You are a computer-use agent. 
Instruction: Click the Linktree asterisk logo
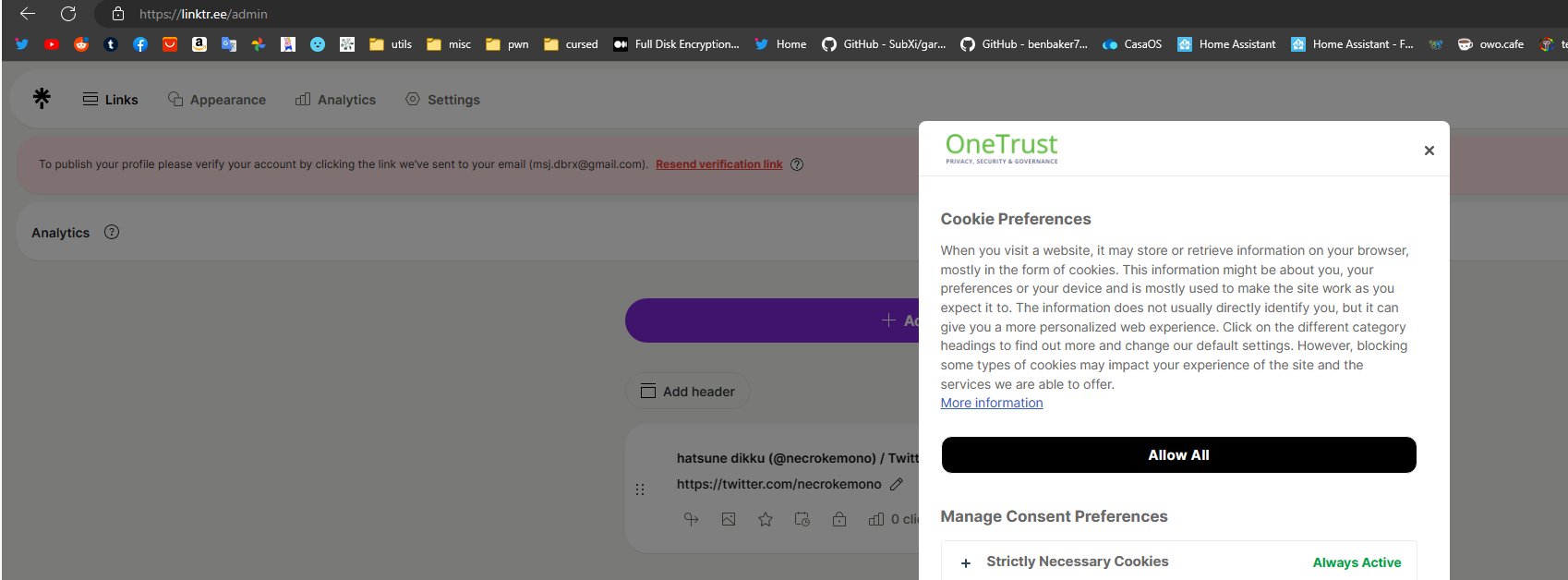pyautogui.click(x=42, y=98)
